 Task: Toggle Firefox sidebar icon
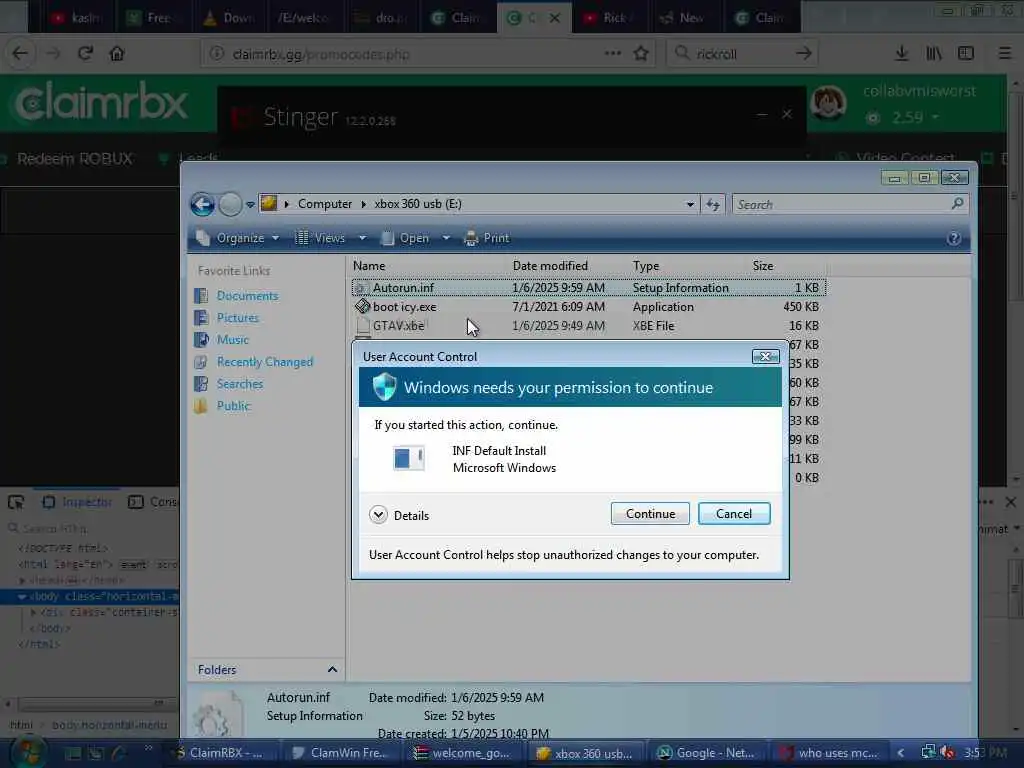click(x=966, y=54)
